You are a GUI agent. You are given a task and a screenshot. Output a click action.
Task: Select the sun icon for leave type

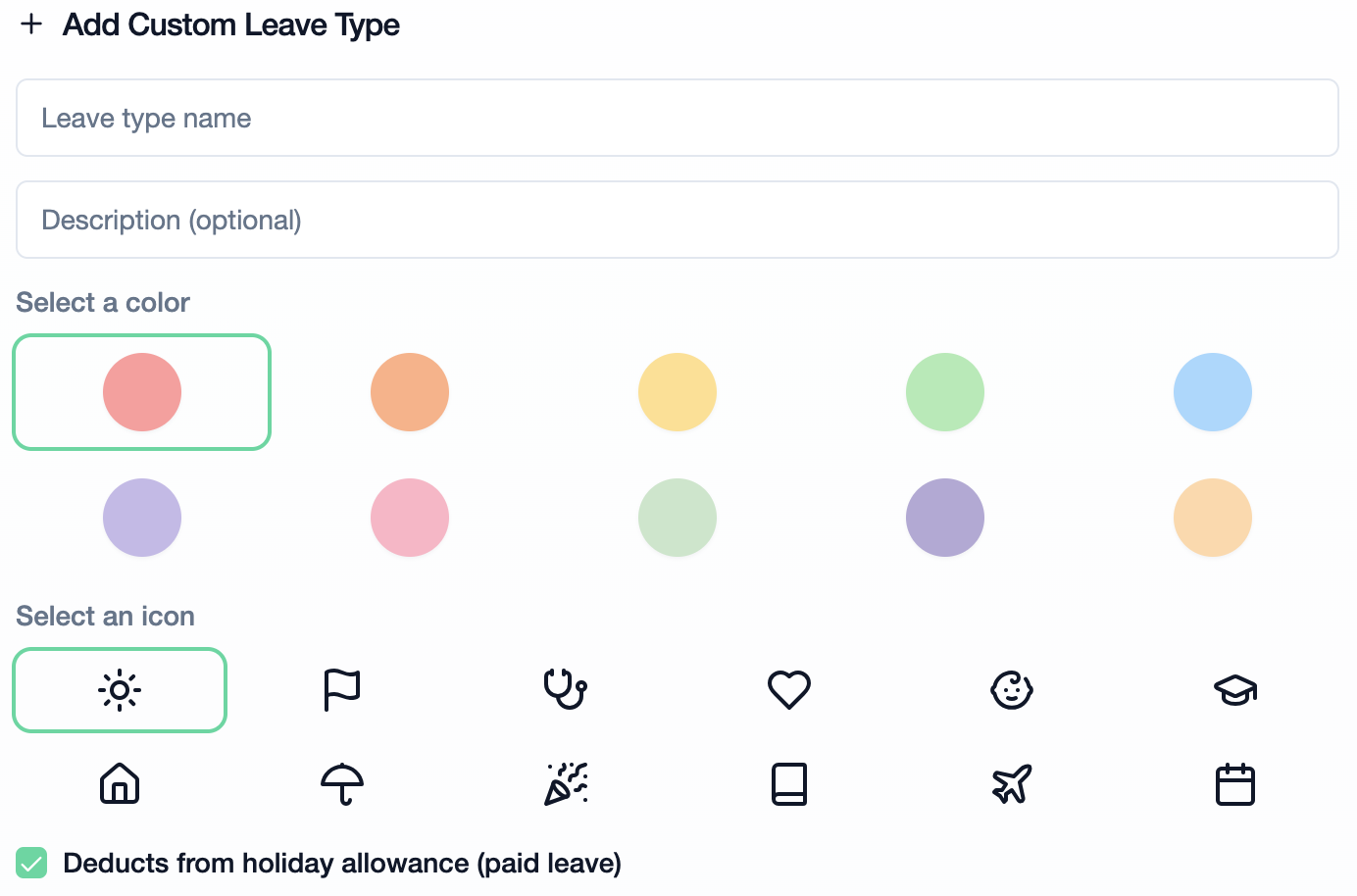[120, 690]
